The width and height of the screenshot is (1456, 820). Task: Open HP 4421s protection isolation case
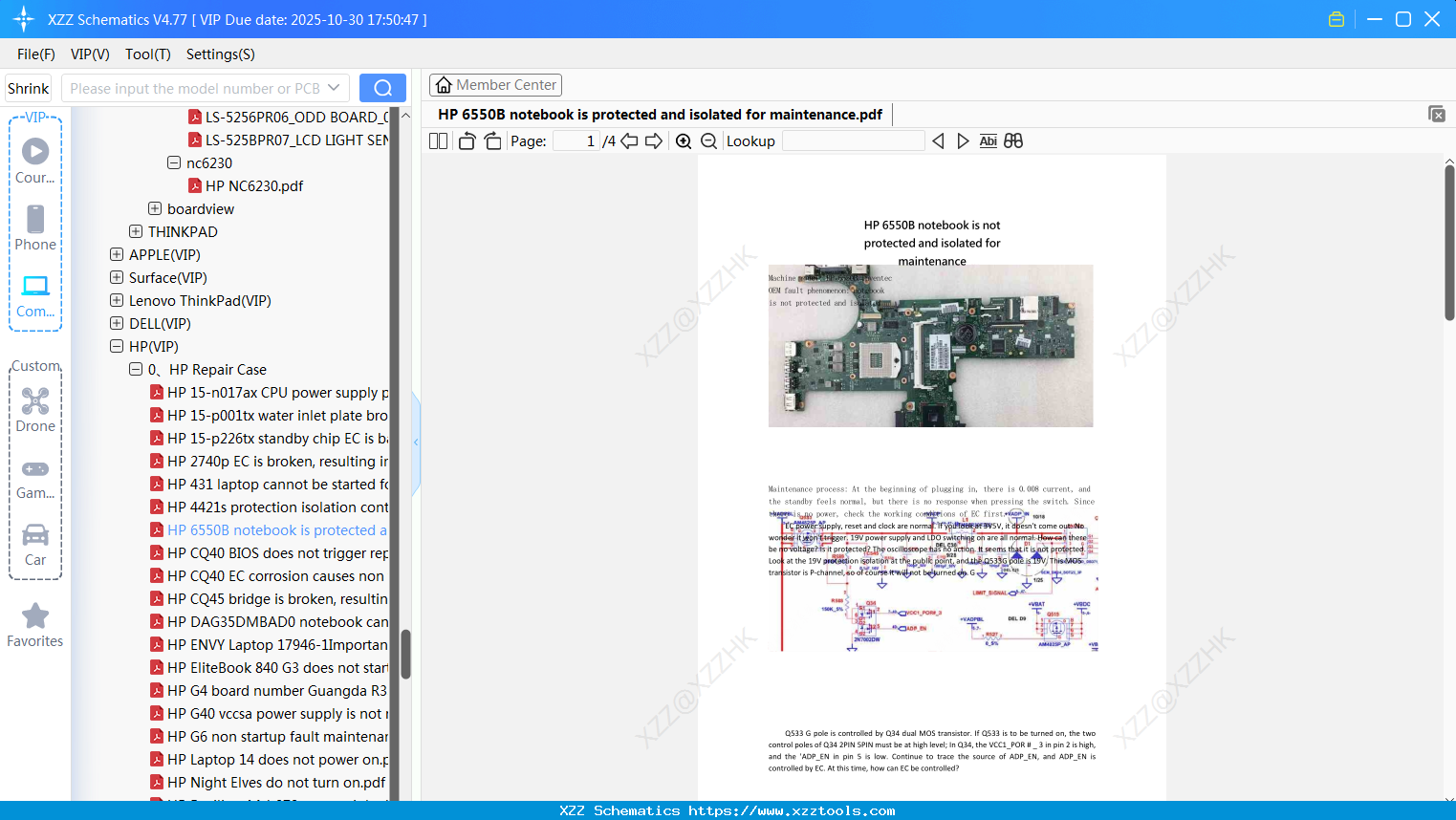270,507
